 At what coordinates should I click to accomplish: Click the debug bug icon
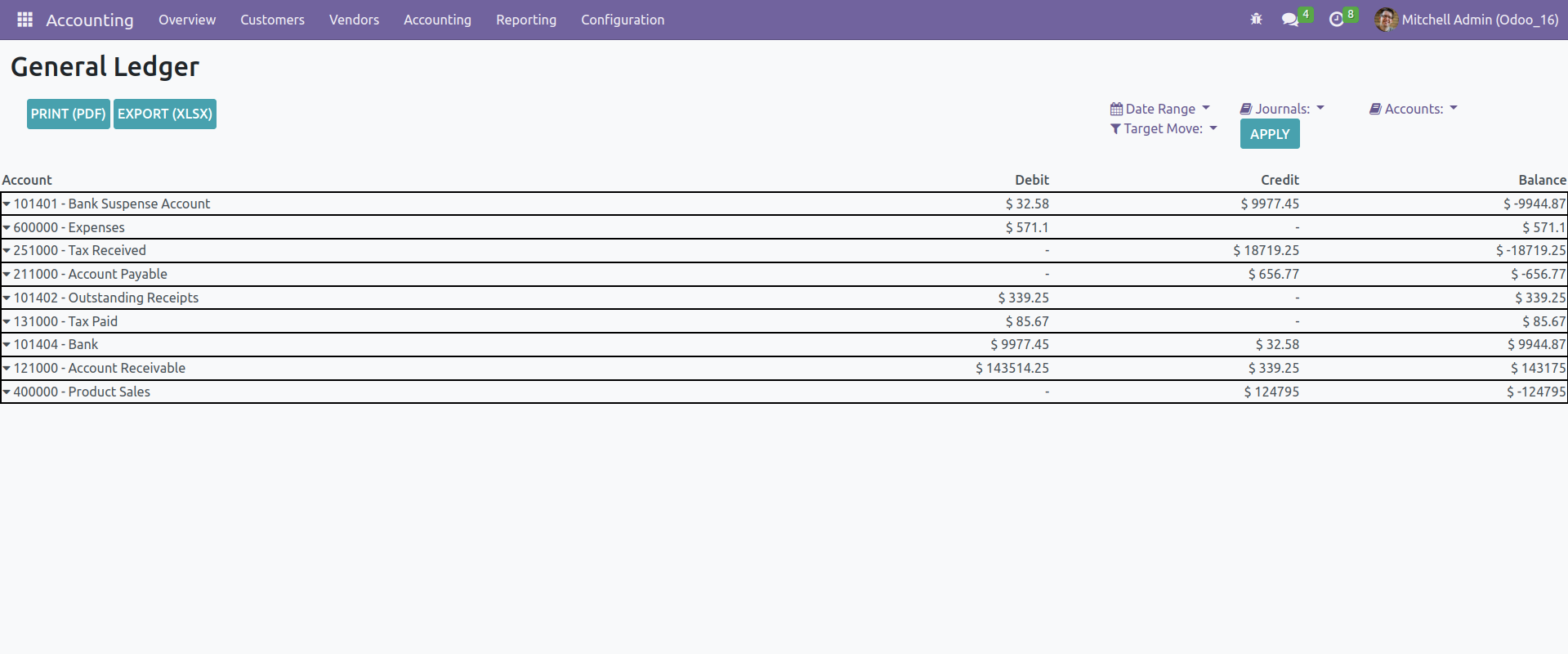tap(1256, 20)
